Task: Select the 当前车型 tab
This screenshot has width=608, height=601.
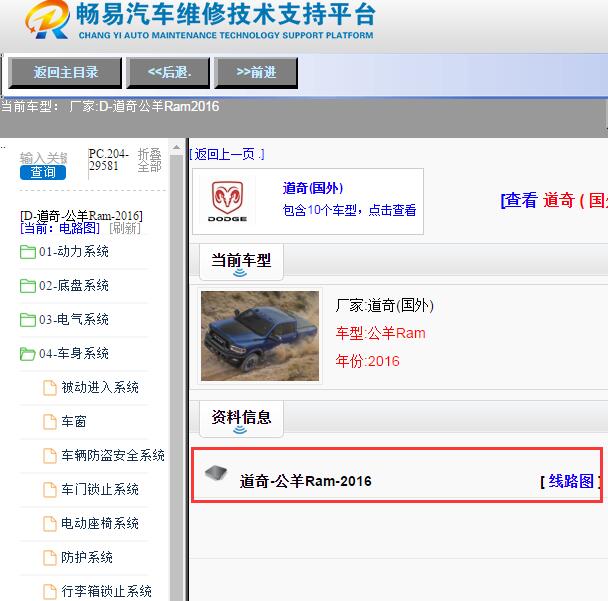Action: [241, 262]
